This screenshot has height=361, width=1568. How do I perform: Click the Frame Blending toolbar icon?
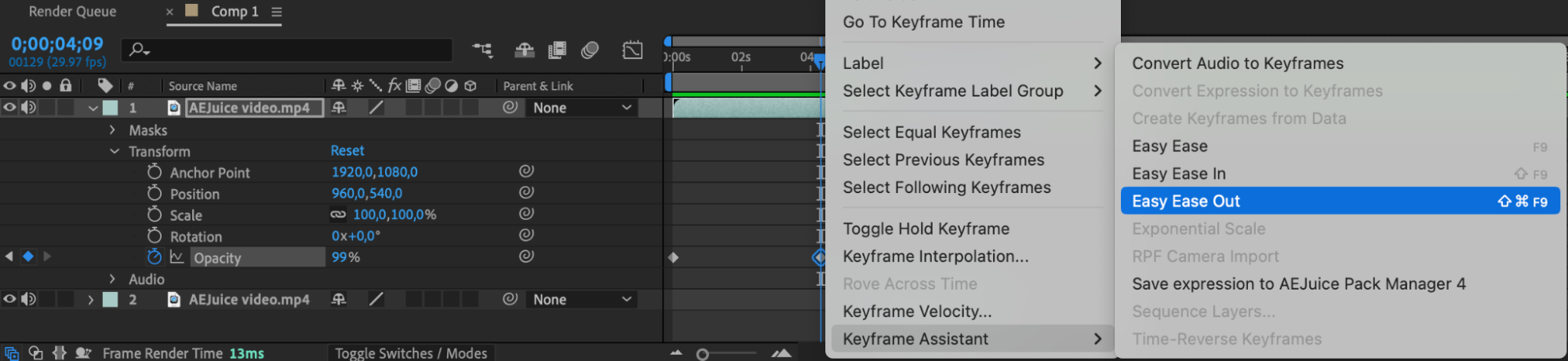click(x=557, y=50)
